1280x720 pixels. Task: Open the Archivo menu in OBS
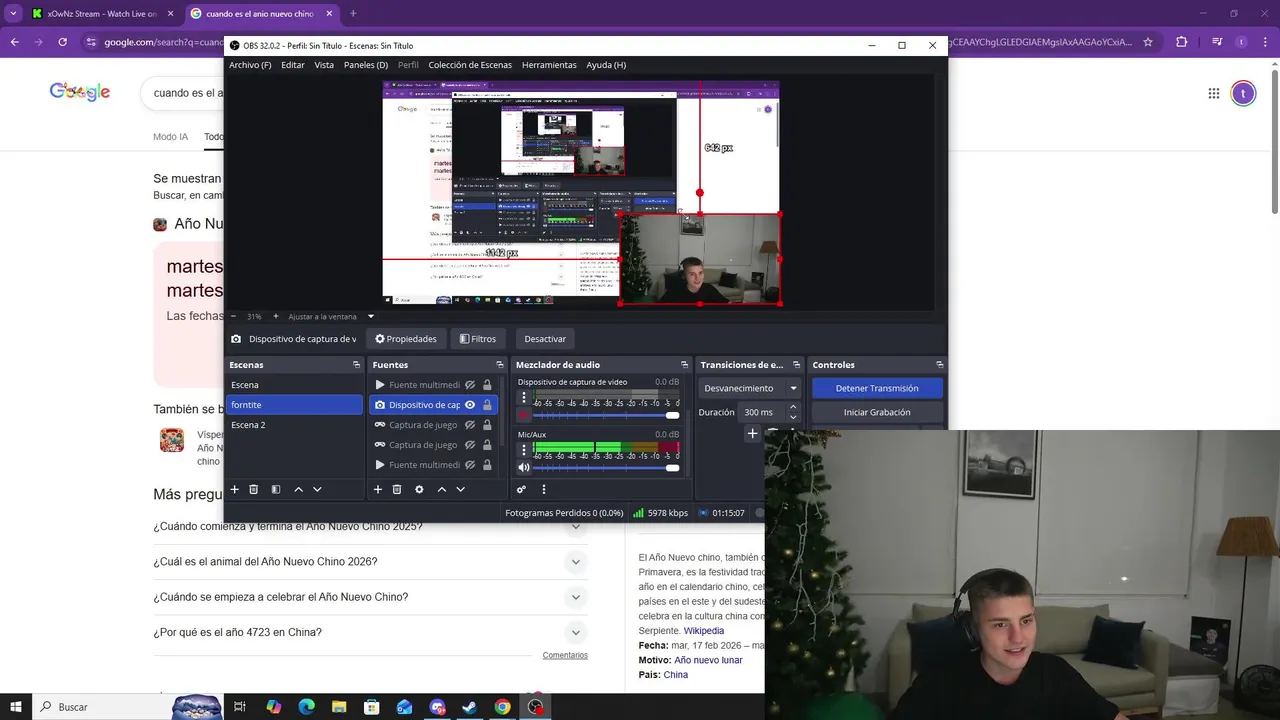(x=250, y=65)
